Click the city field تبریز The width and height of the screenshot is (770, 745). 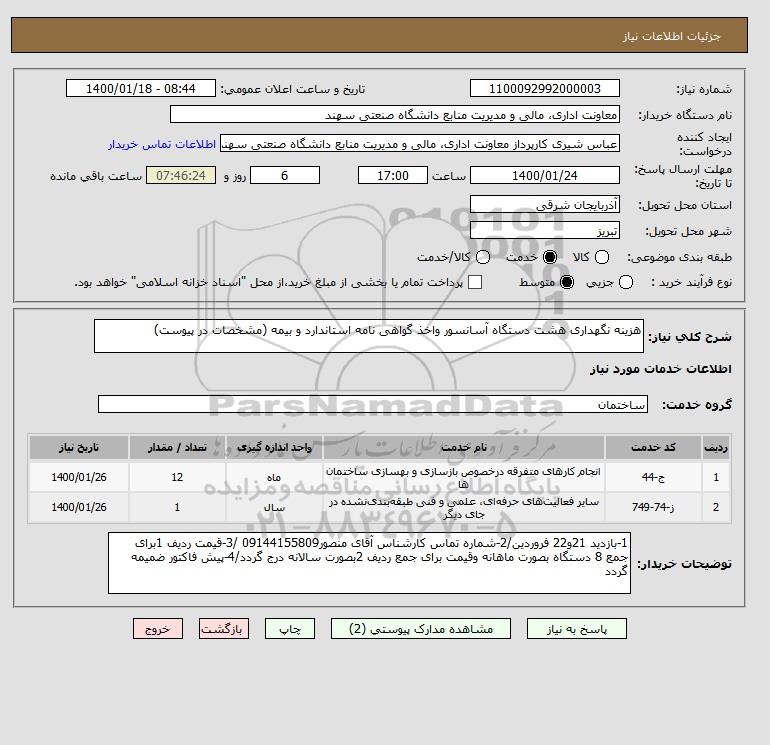tap(545, 230)
